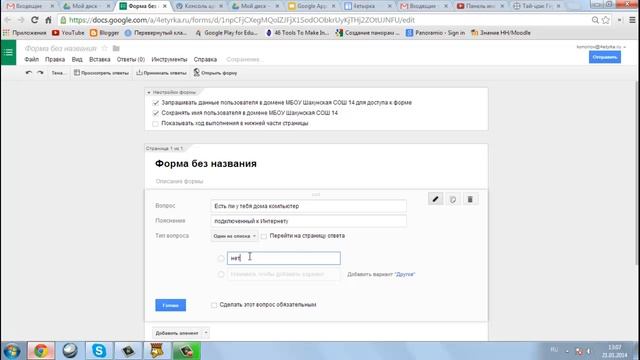Open the Тип вопроса dropdown
The image size is (640, 360).
pos(234,236)
